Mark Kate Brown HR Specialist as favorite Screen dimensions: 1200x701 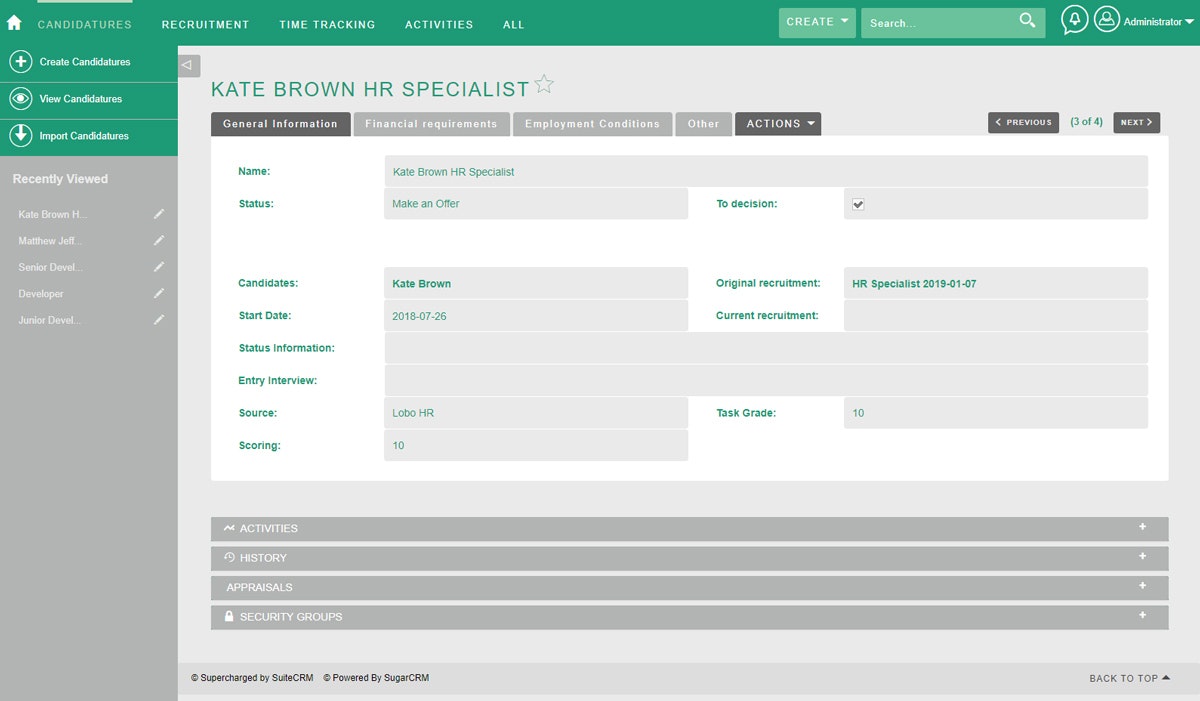pyautogui.click(x=544, y=84)
